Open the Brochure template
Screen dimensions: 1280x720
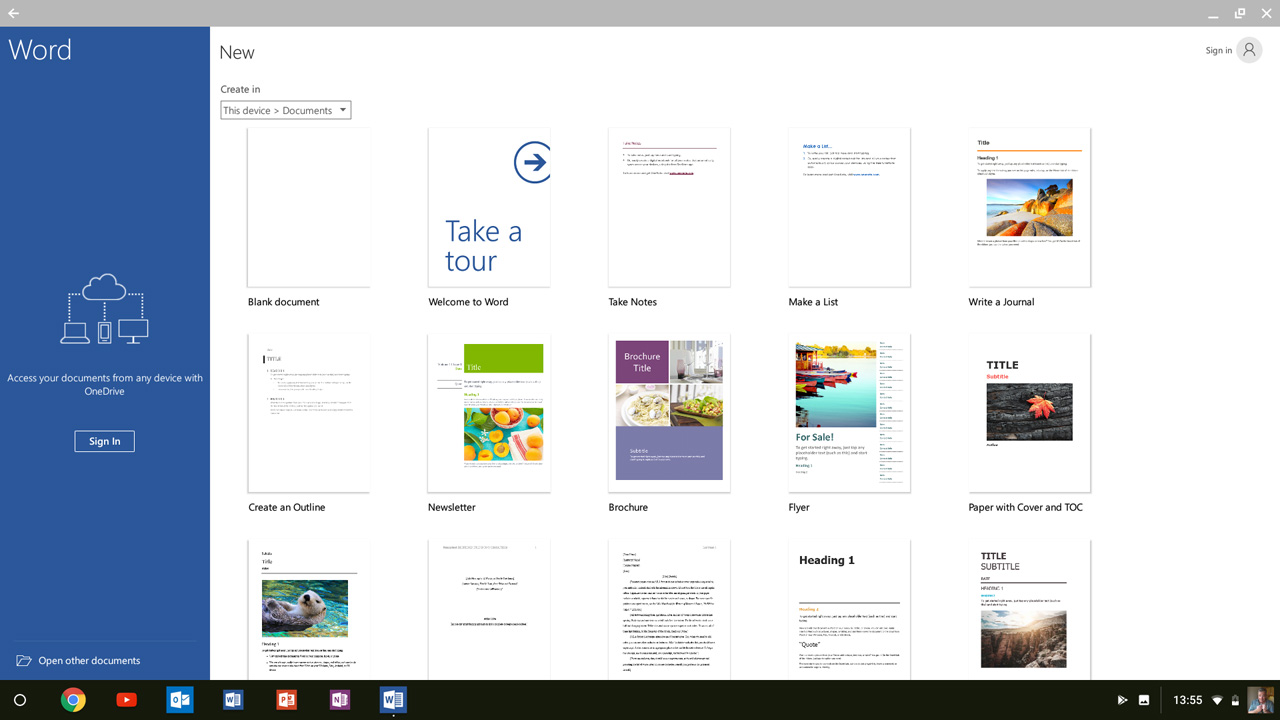pos(668,412)
